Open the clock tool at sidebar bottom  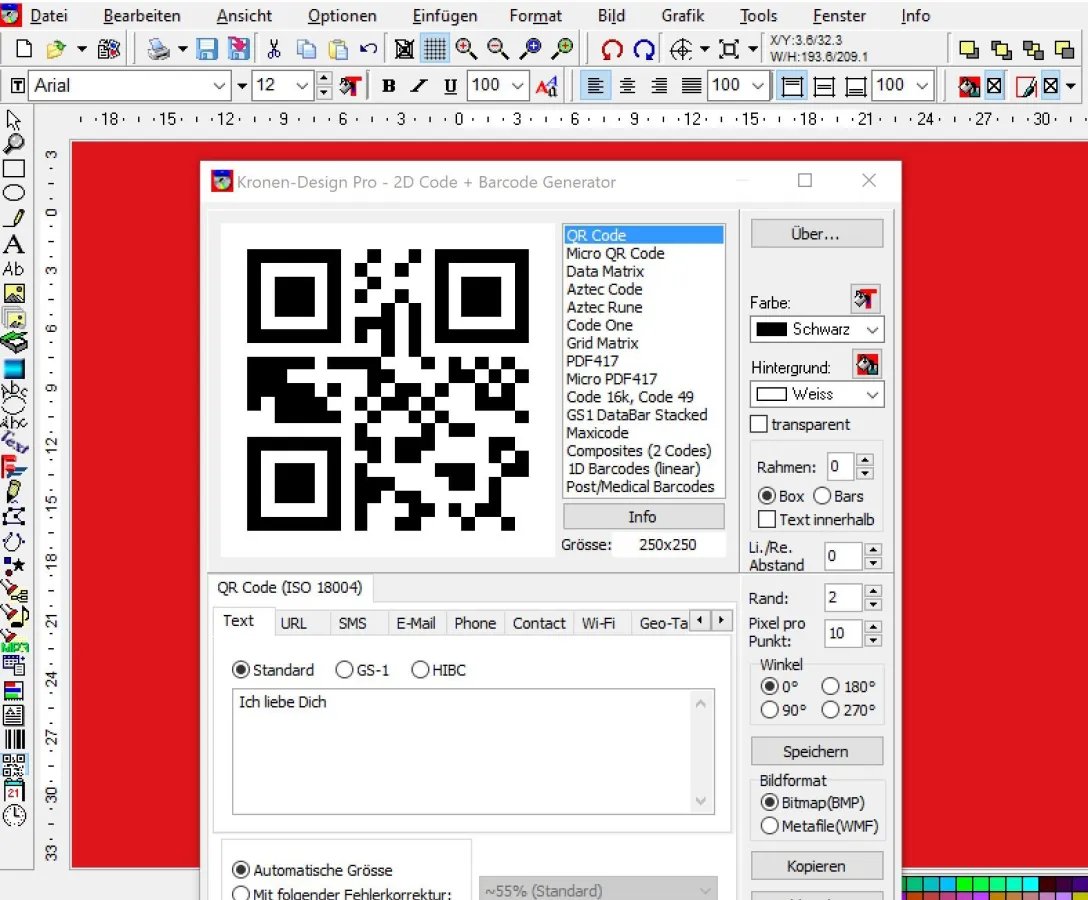point(14,816)
